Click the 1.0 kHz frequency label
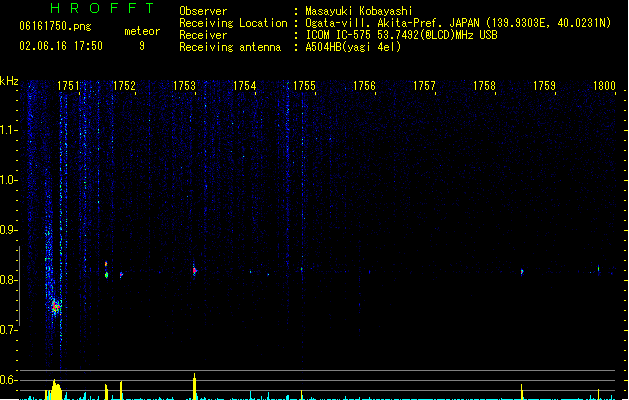Image resolution: width=629 pixels, height=400 pixels. click(8, 180)
